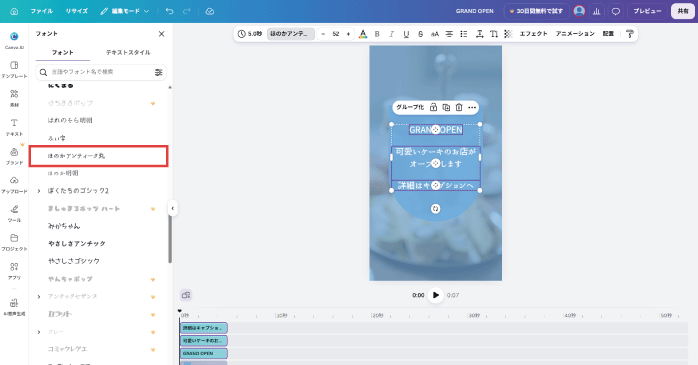Viewport: 698px width, 365px height.
Task: Open テンプレート panel in sidebar
Action: coord(14,69)
